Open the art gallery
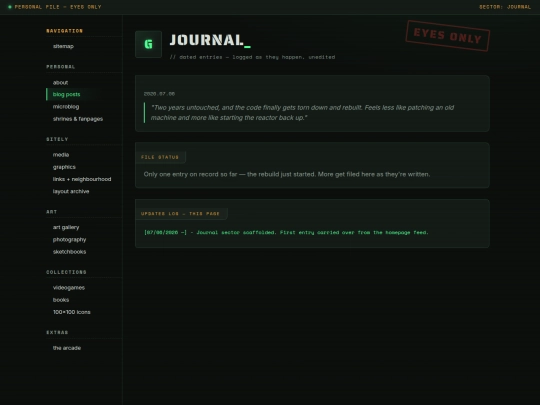The width and height of the screenshot is (540, 405). (66, 227)
